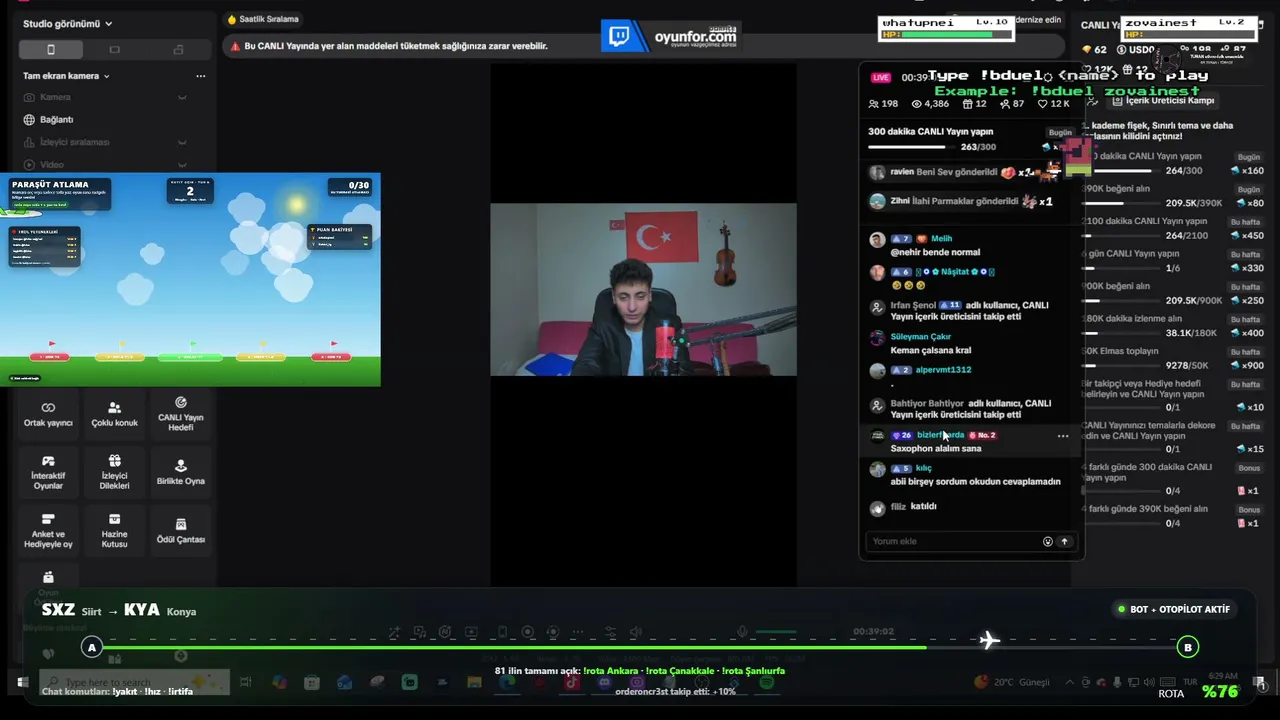
Task: Open the Çoklu konuk tile
Action: pyautogui.click(x=114, y=414)
